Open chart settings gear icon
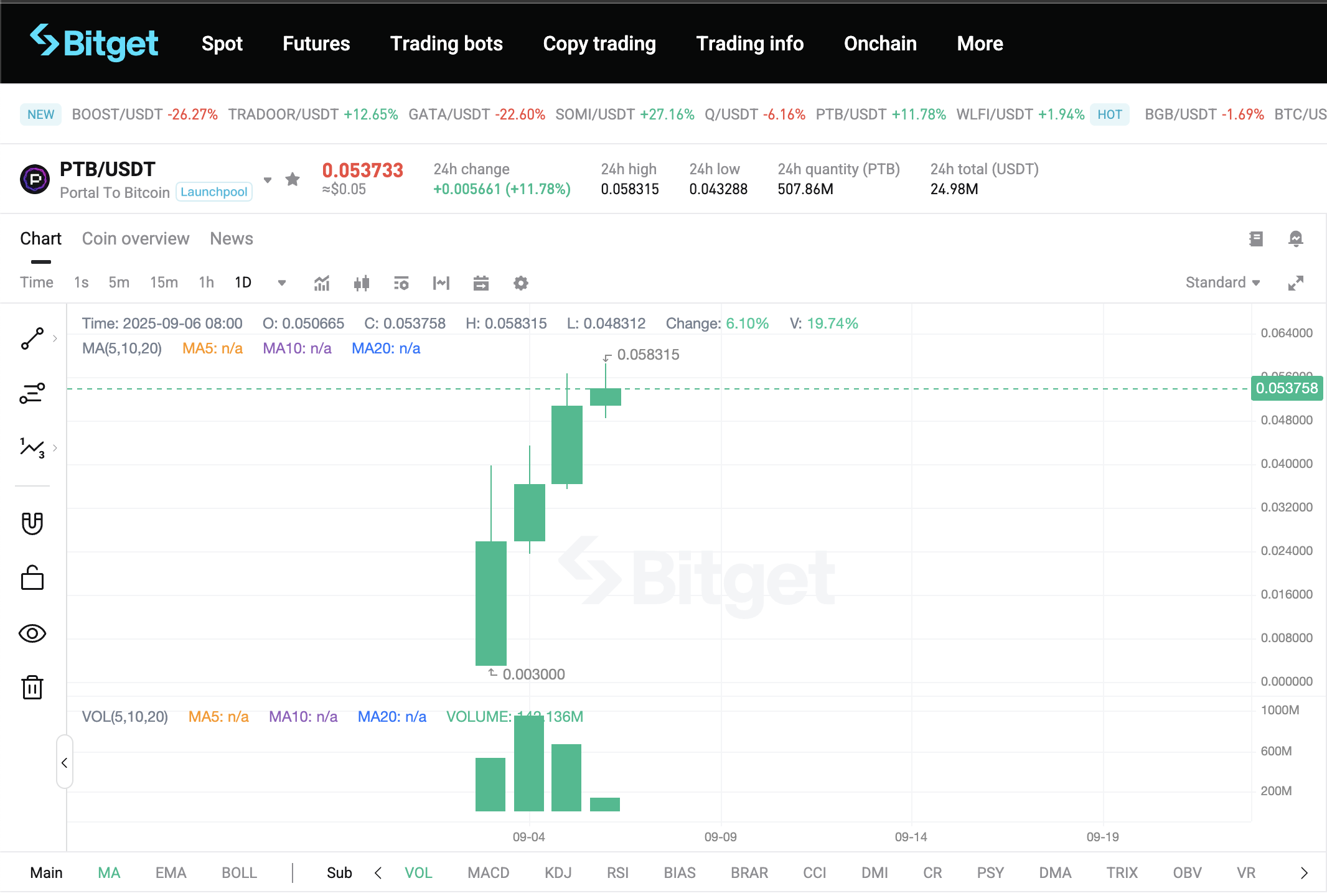The width and height of the screenshot is (1327, 896). tap(521, 284)
